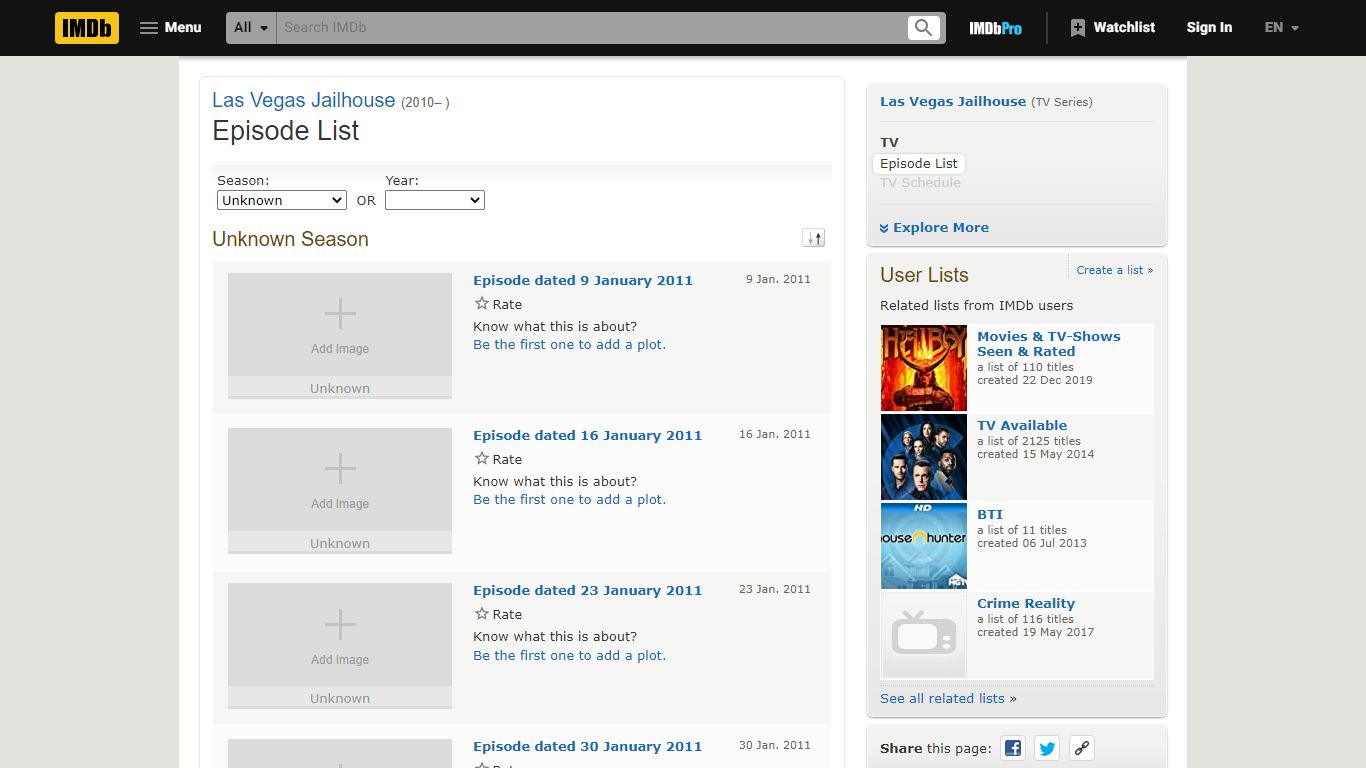Copy page link via chain icon
Image resolution: width=1366 pixels, height=768 pixels.
(x=1081, y=748)
